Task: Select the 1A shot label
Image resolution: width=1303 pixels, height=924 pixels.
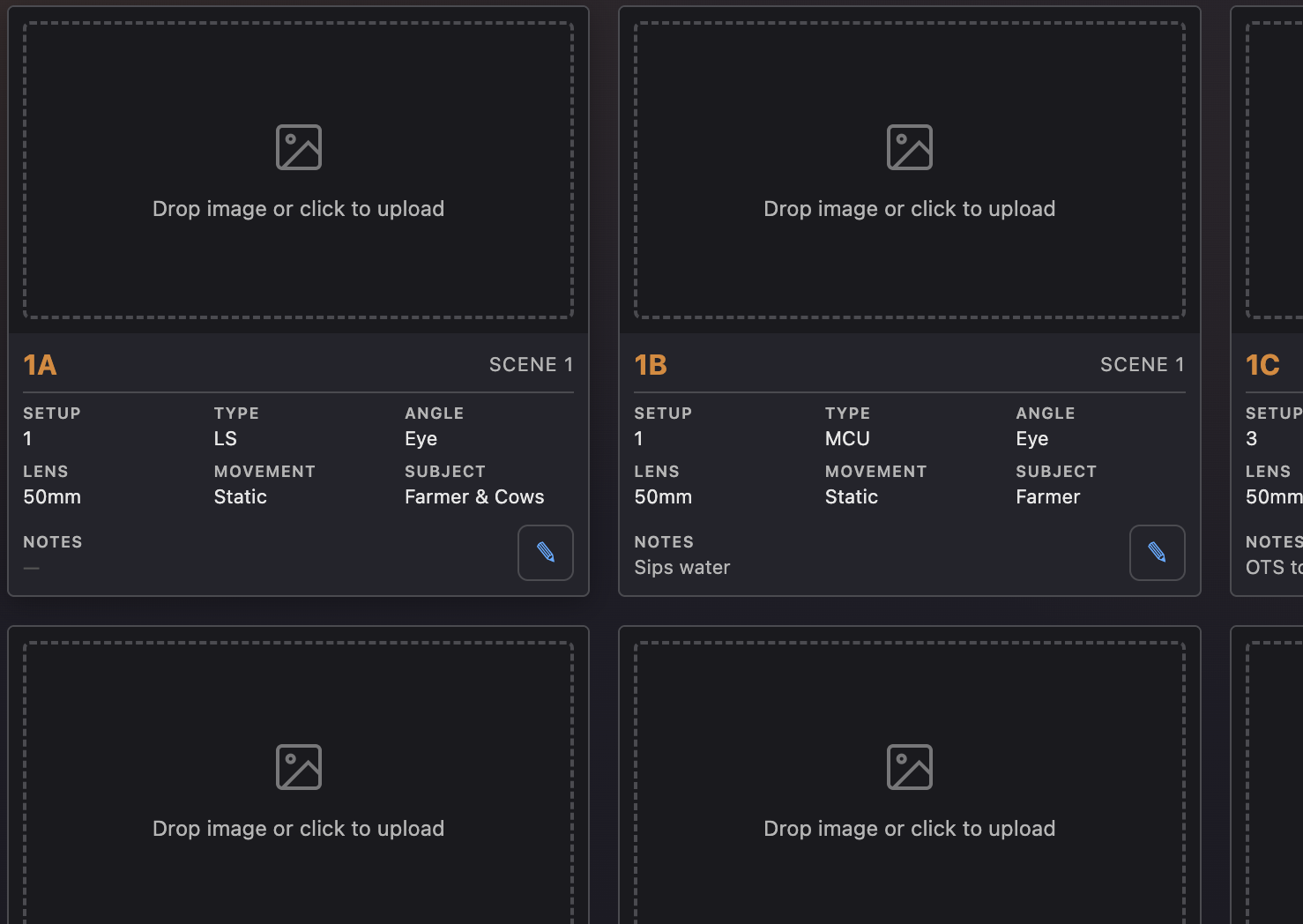Action: pyautogui.click(x=40, y=365)
